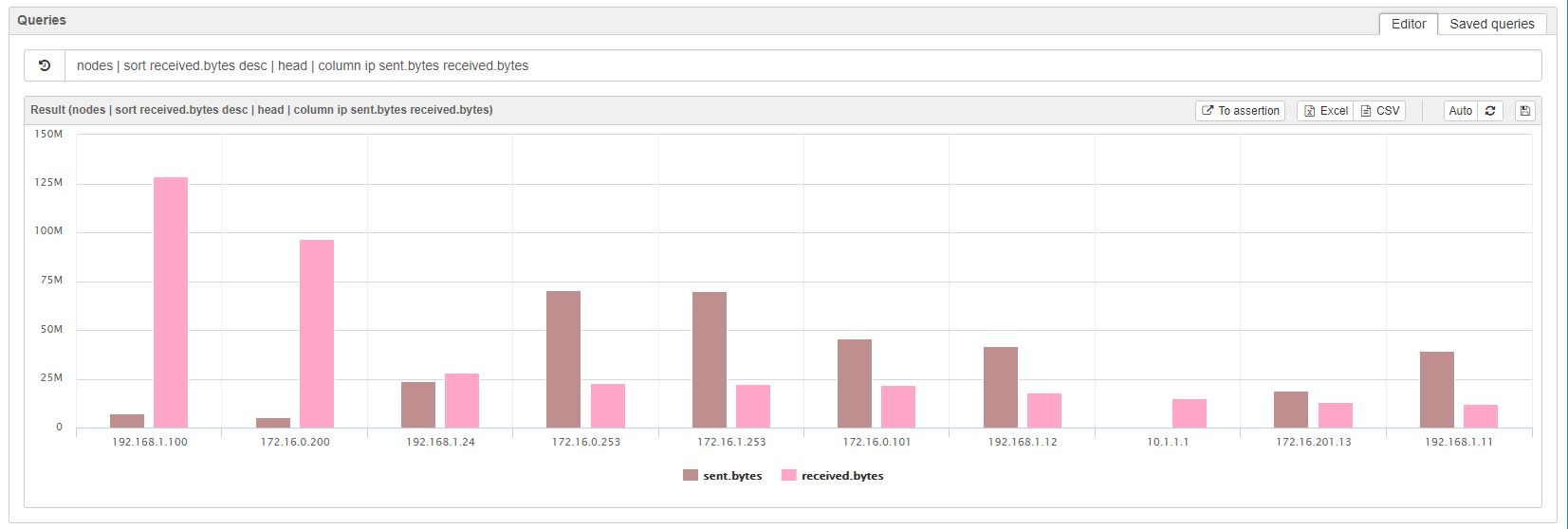Click the 10.1.1.1 axis label

(1168, 442)
